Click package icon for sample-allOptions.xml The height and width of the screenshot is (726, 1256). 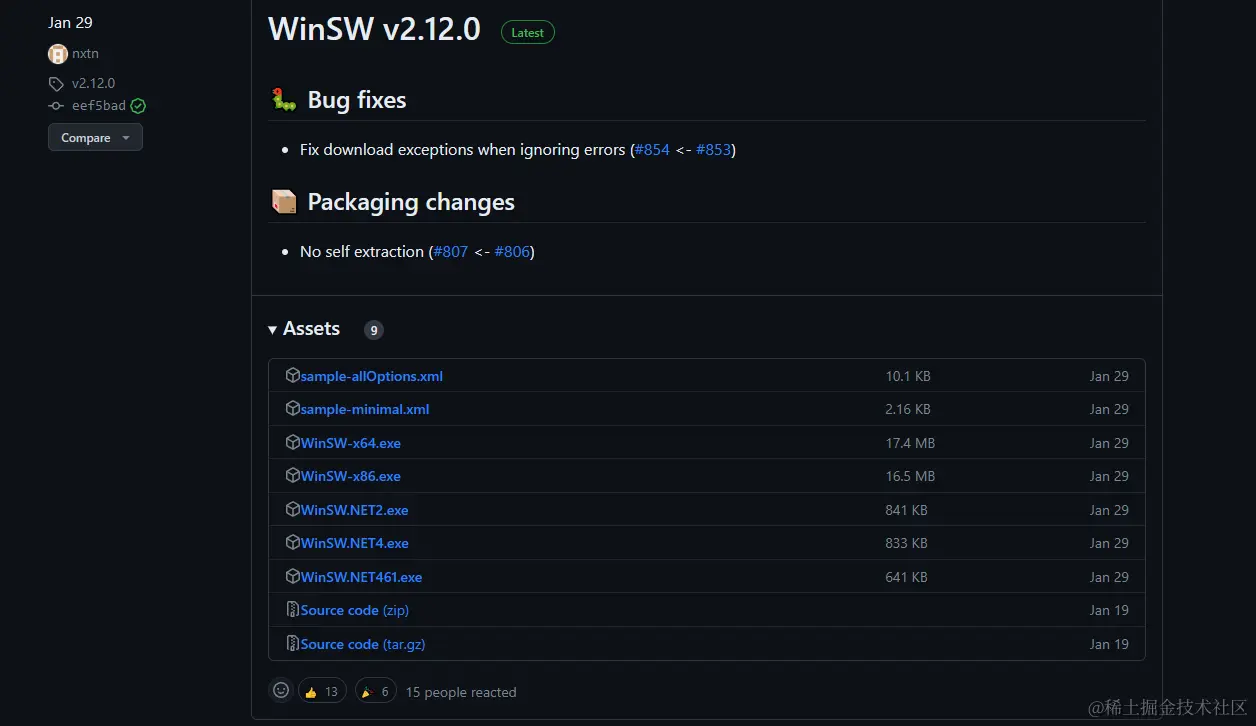[x=293, y=376]
